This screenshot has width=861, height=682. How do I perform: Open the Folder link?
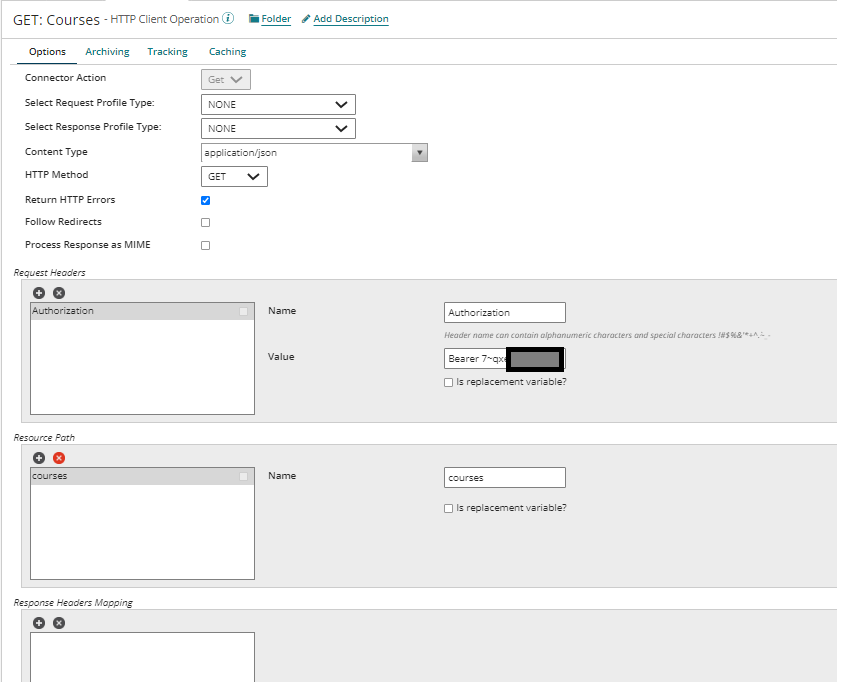[270, 18]
